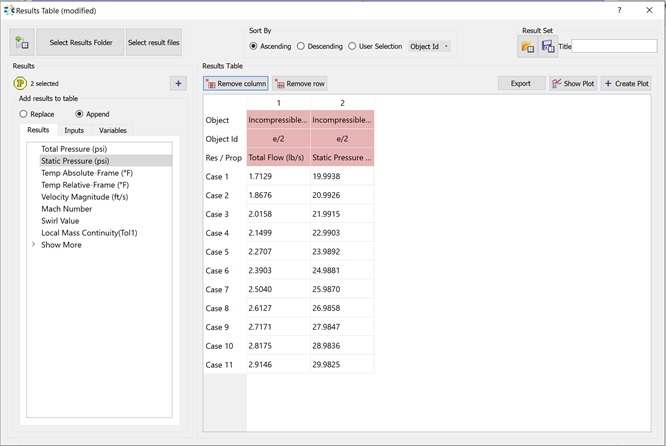Image resolution: width=666 pixels, height=446 pixels.
Task: Click Remove row button
Action: click(300, 84)
